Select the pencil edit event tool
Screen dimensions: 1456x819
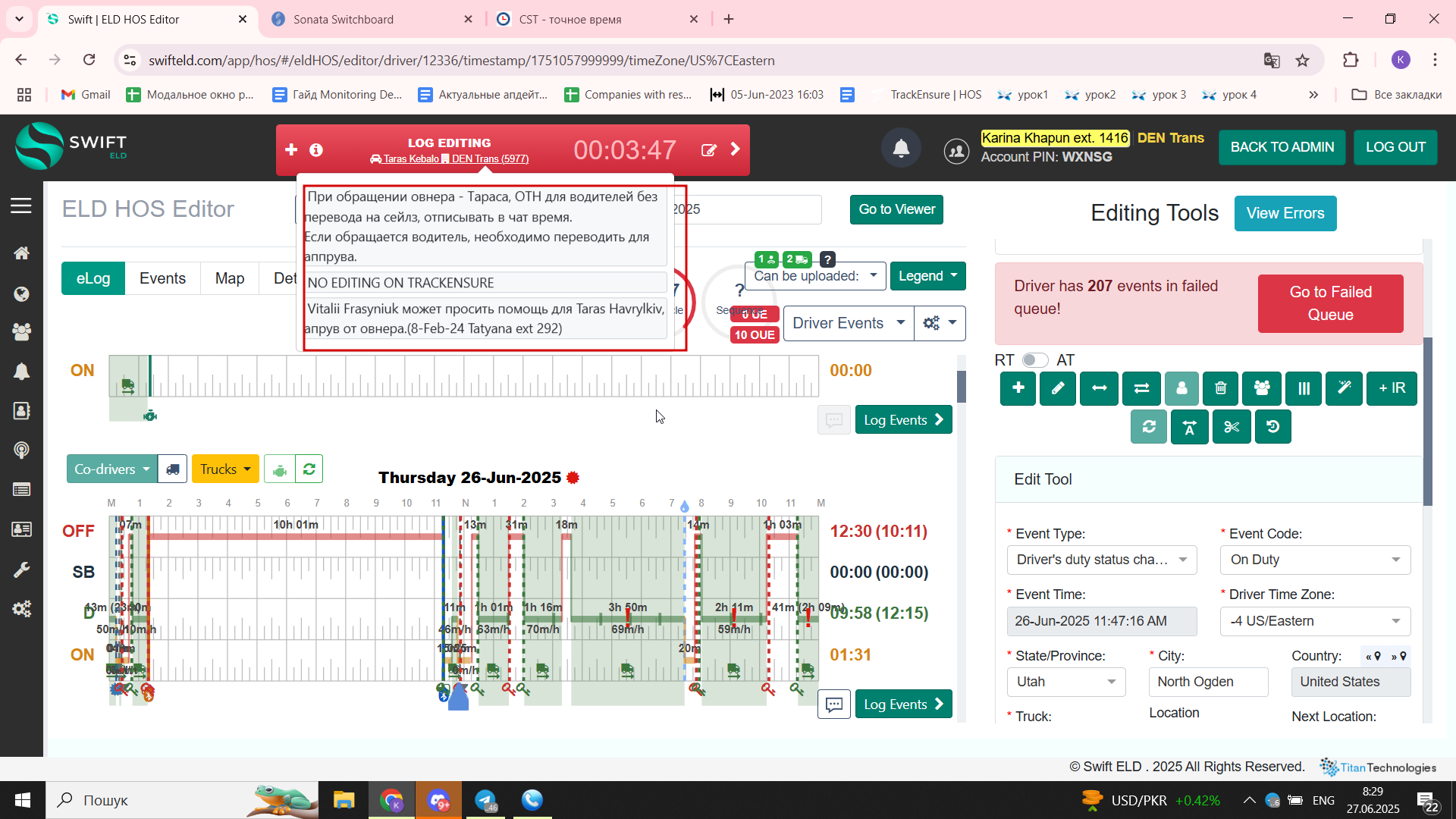point(1058,388)
